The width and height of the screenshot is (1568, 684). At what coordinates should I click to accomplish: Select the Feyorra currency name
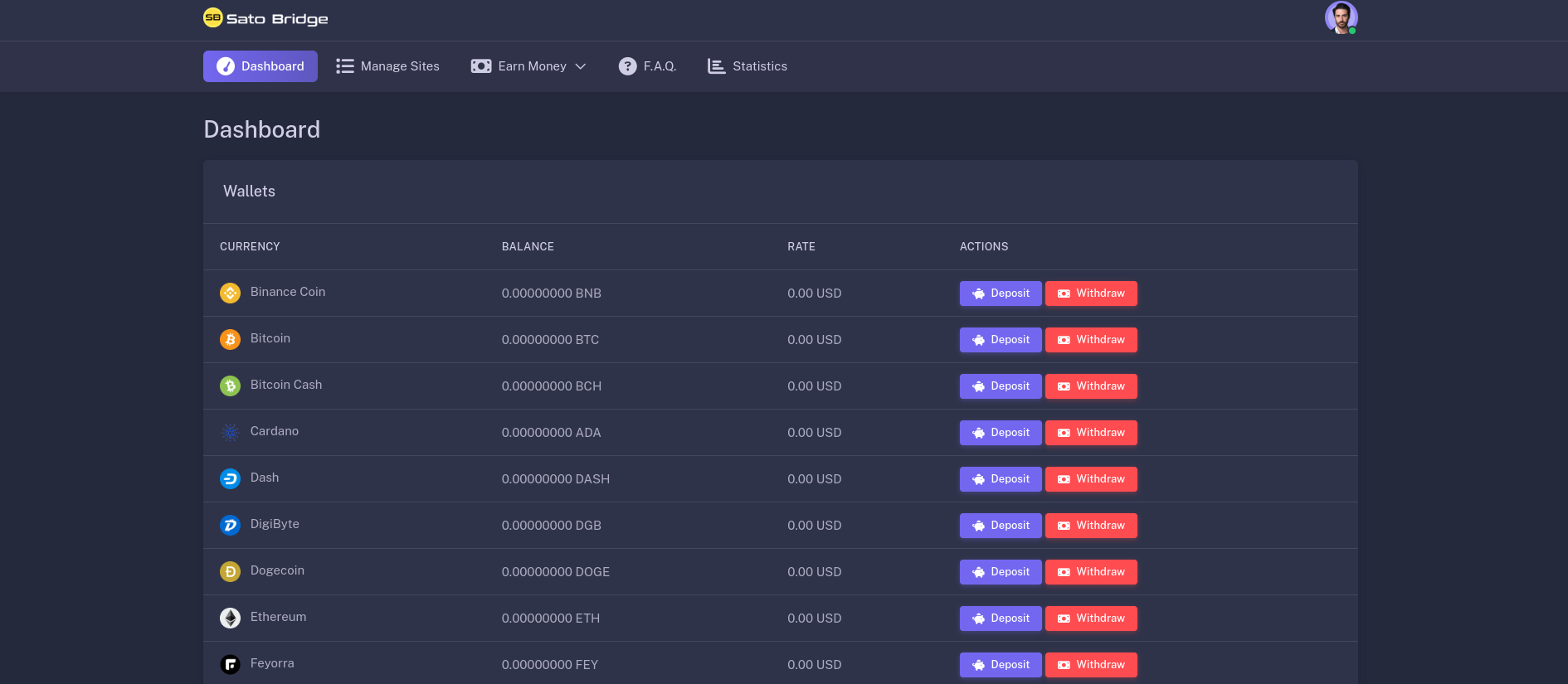click(272, 663)
